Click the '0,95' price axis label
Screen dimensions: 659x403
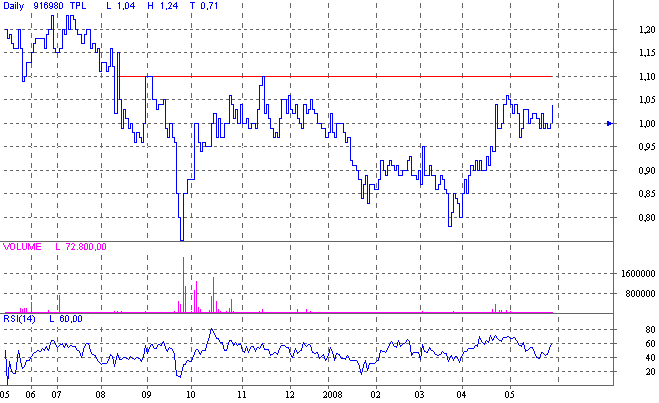[647, 147]
